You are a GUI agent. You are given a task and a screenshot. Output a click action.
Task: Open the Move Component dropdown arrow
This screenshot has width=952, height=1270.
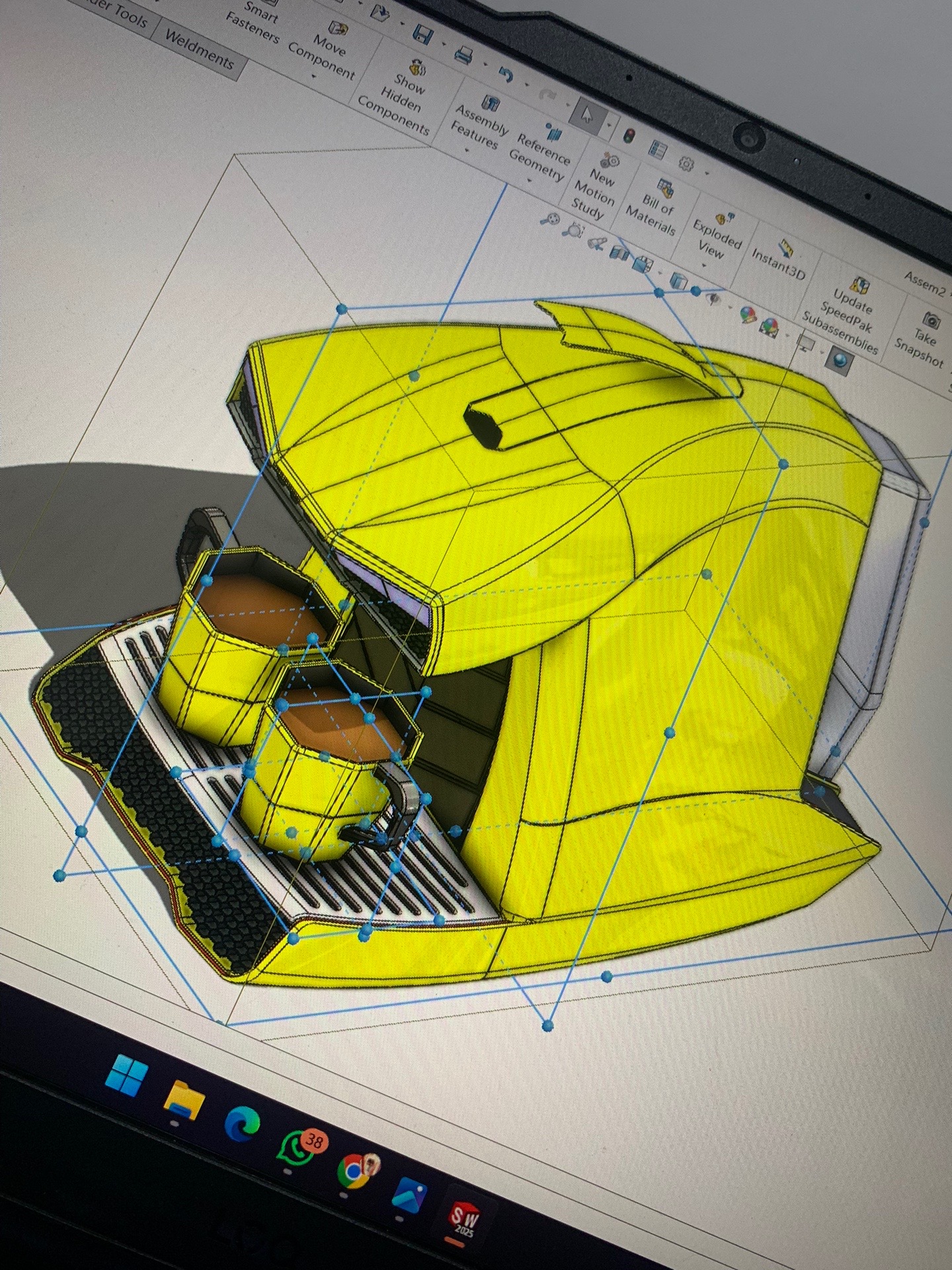(x=313, y=77)
